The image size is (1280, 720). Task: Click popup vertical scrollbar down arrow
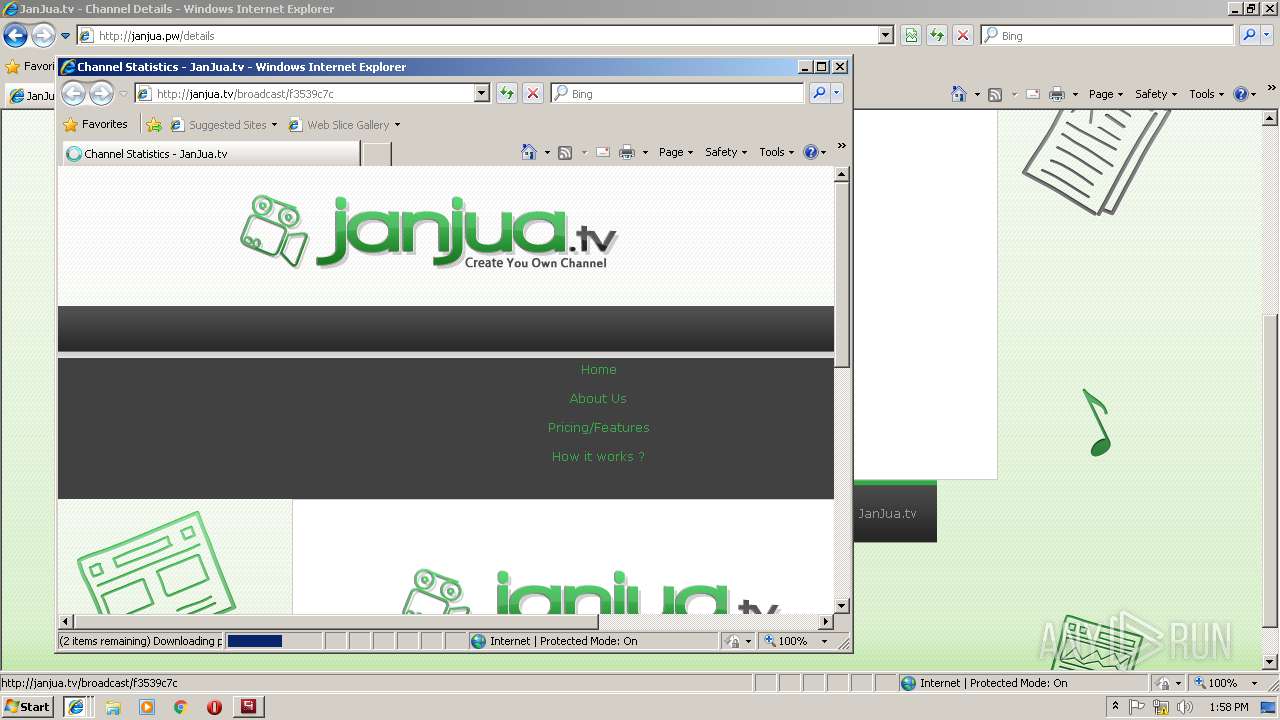(x=841, y=605)
